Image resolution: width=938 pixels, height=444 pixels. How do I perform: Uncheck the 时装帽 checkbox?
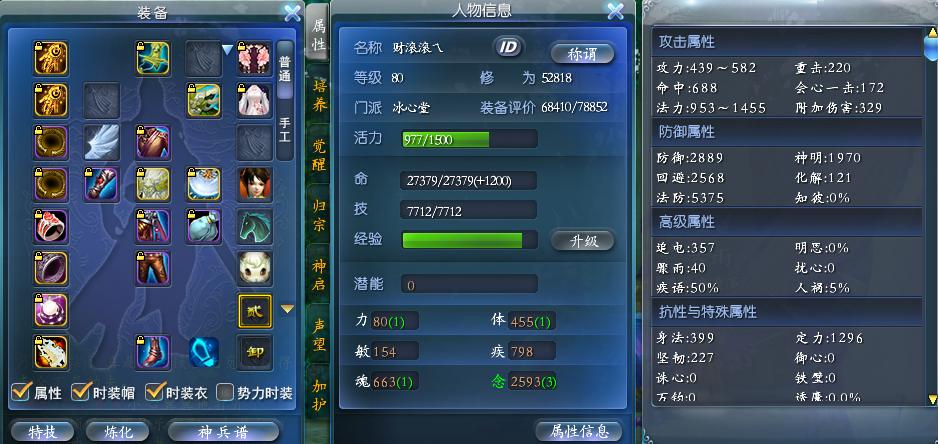[x=81, y=392]
